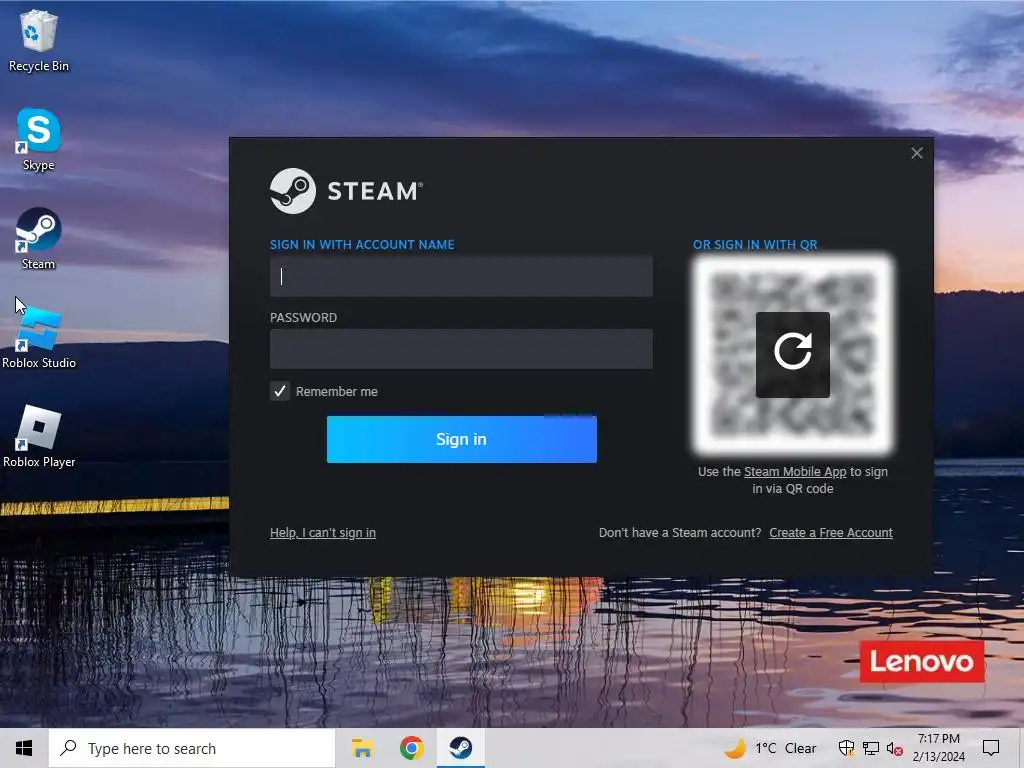
Task: Toggle the Remember me checkbox
Action: pyautogui.click(x=280, y=391)
